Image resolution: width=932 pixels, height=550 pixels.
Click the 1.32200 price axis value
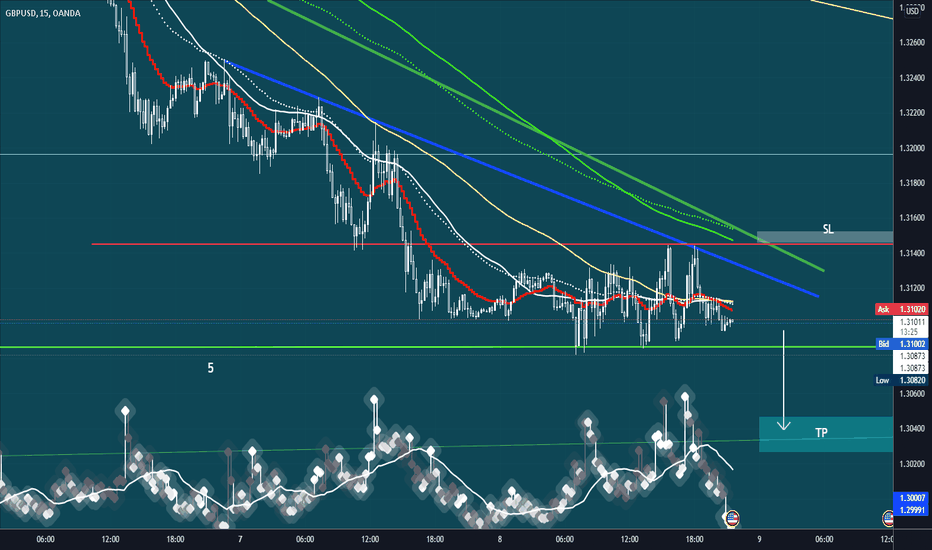click(912, 112)
